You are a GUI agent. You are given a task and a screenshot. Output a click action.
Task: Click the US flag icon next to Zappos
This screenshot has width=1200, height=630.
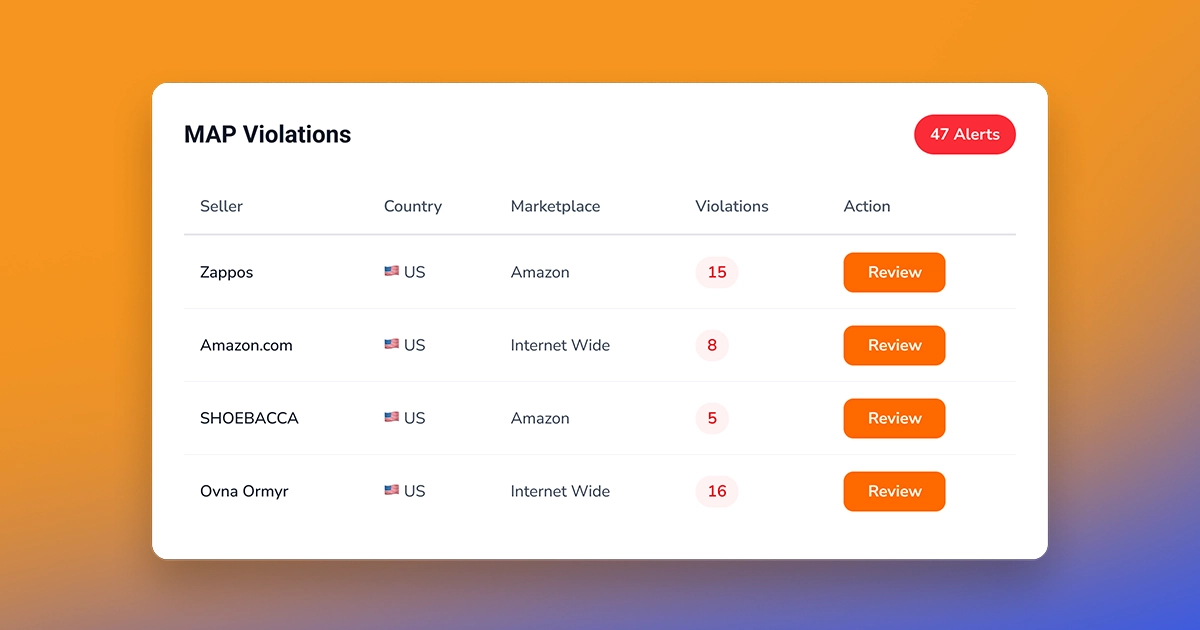(391, 271)
